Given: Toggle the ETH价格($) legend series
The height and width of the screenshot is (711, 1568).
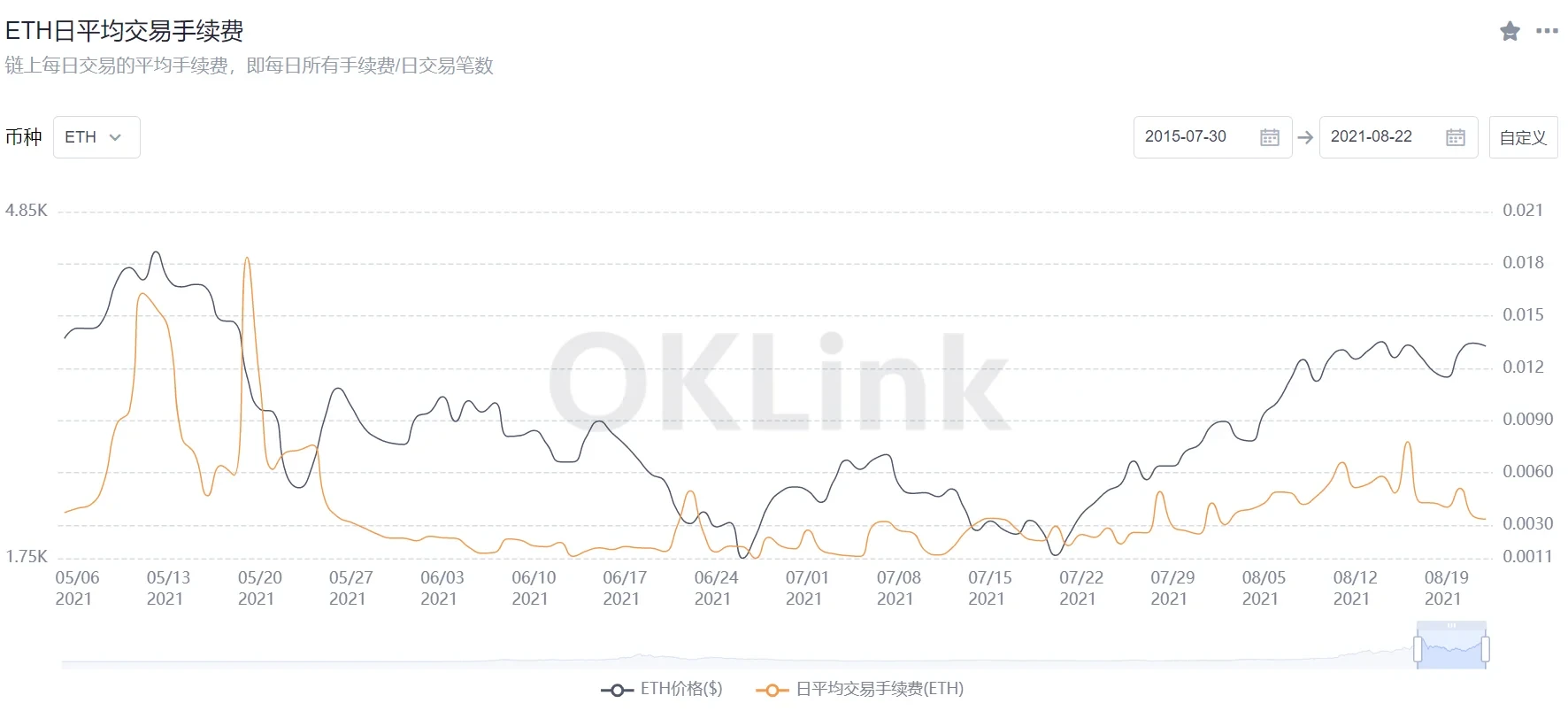Looking at the screenshot, I should pyautogui.click(x=662, y=689).
